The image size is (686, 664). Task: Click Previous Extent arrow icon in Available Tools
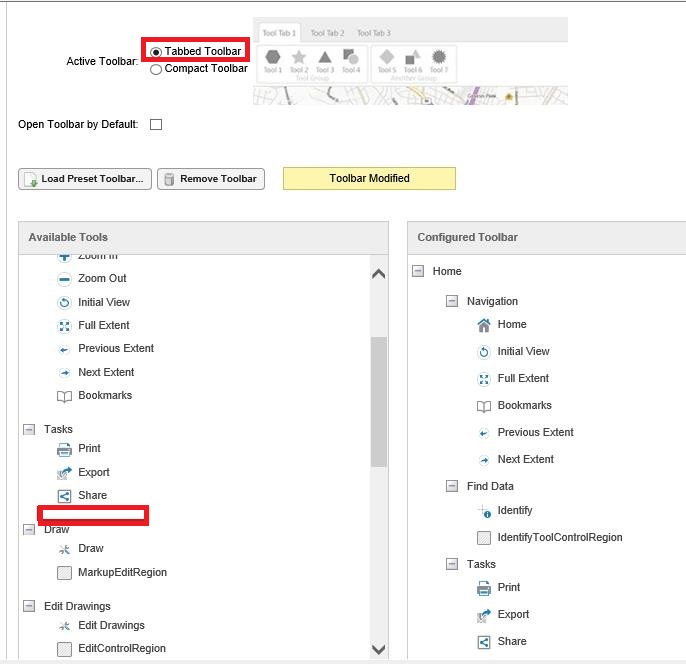tap(64, 349)
